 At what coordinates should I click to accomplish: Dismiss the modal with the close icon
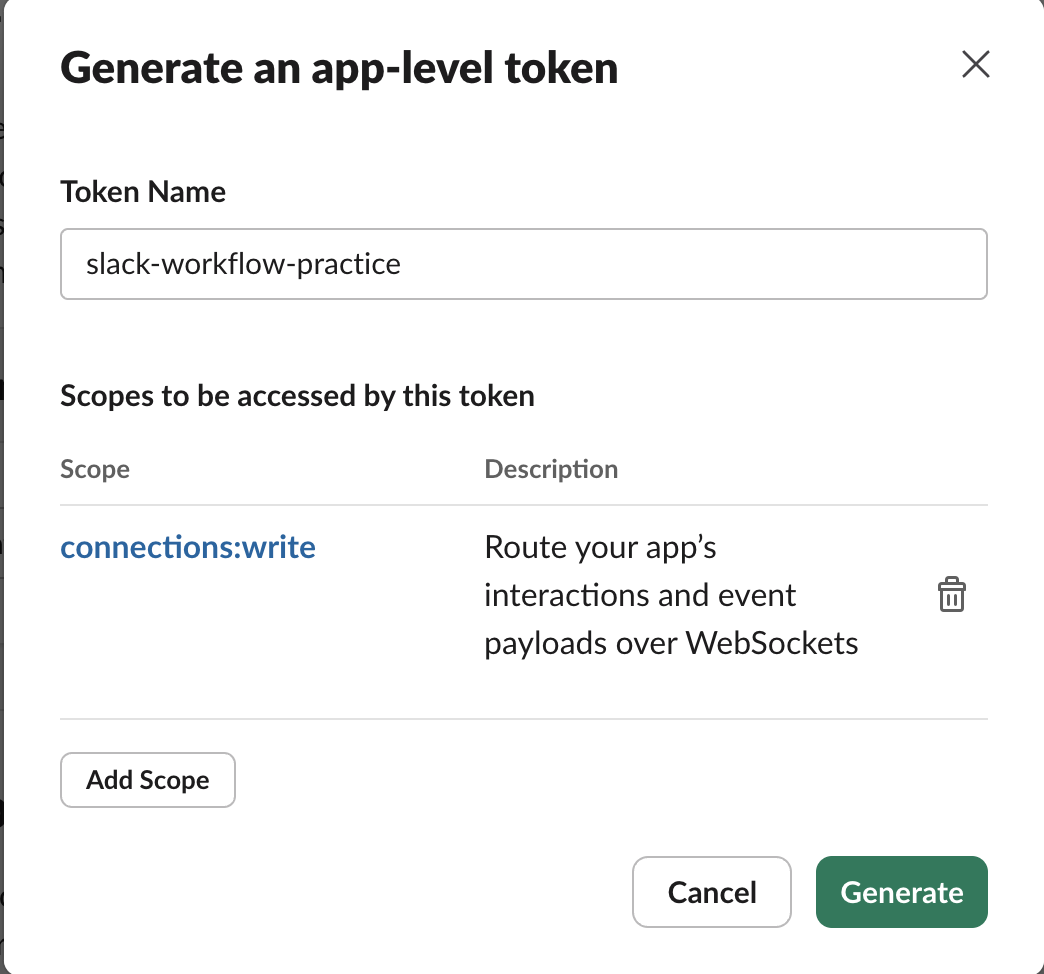[975, 64]
